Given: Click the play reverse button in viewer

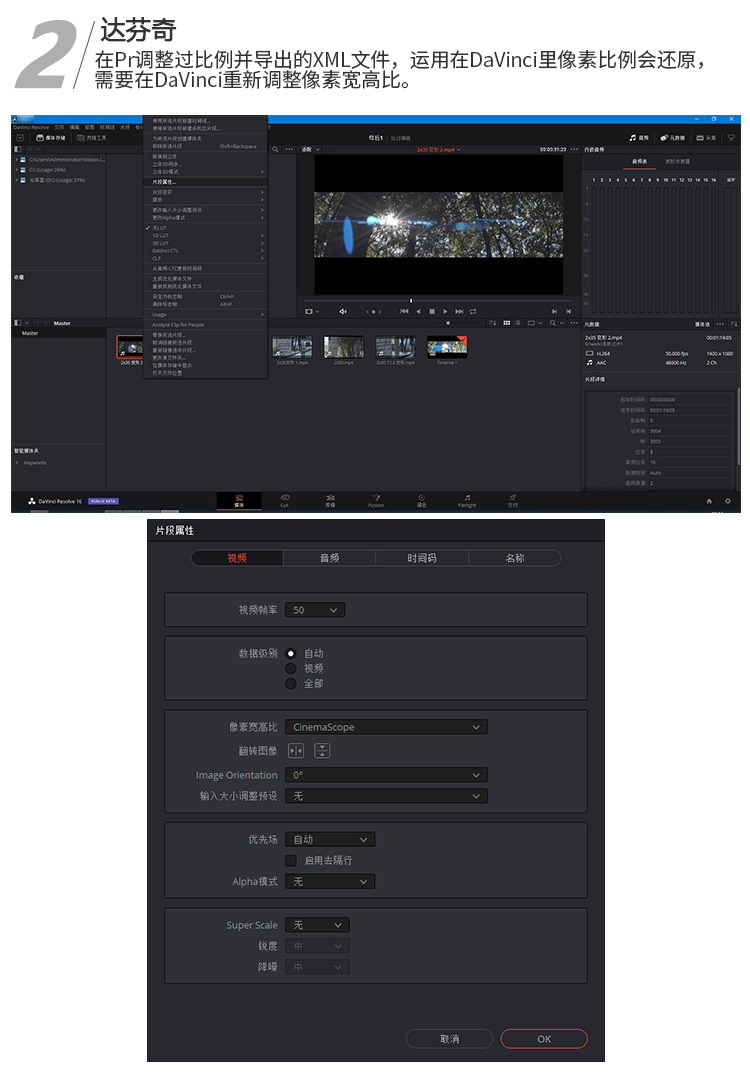Looking at the screenshot, I should [418, 311].
